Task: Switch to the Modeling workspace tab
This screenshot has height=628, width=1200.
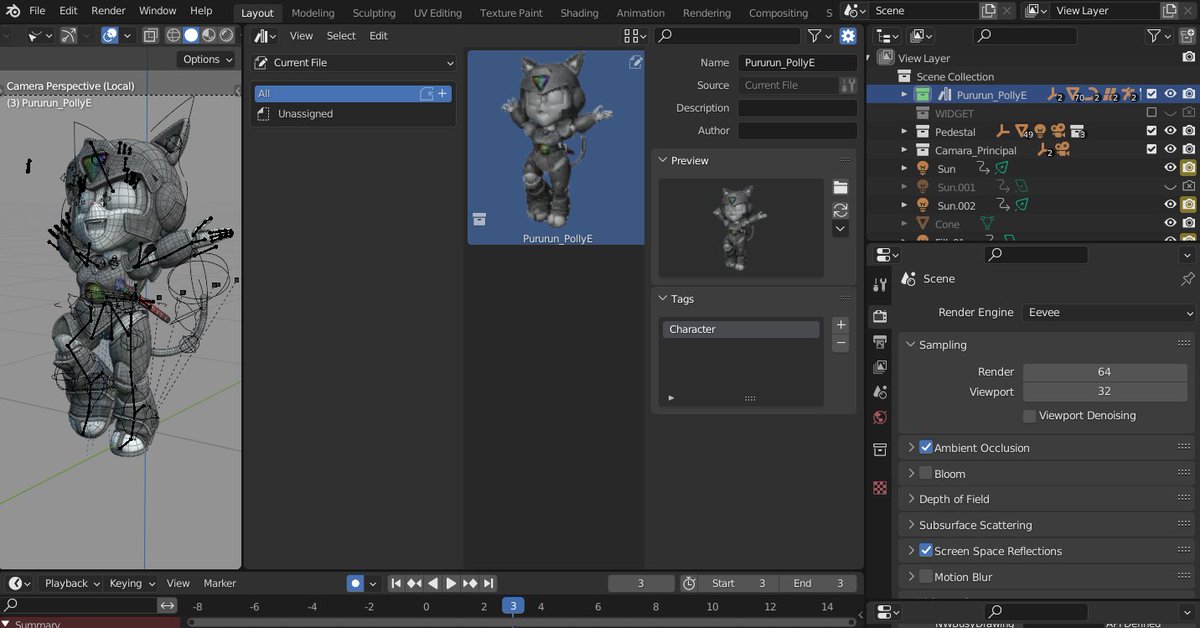Action: [313, 13]
